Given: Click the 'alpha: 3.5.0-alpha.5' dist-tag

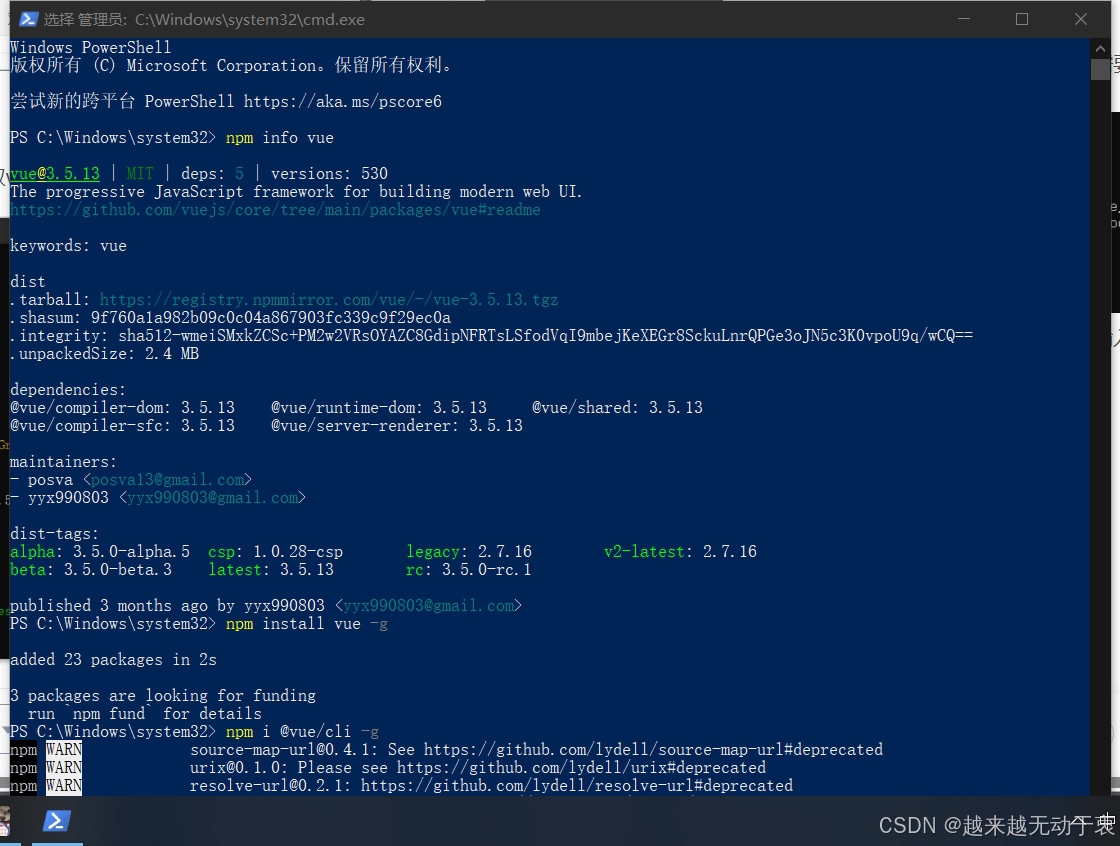Looking at the screenshot, I should (x=100, y=552).
